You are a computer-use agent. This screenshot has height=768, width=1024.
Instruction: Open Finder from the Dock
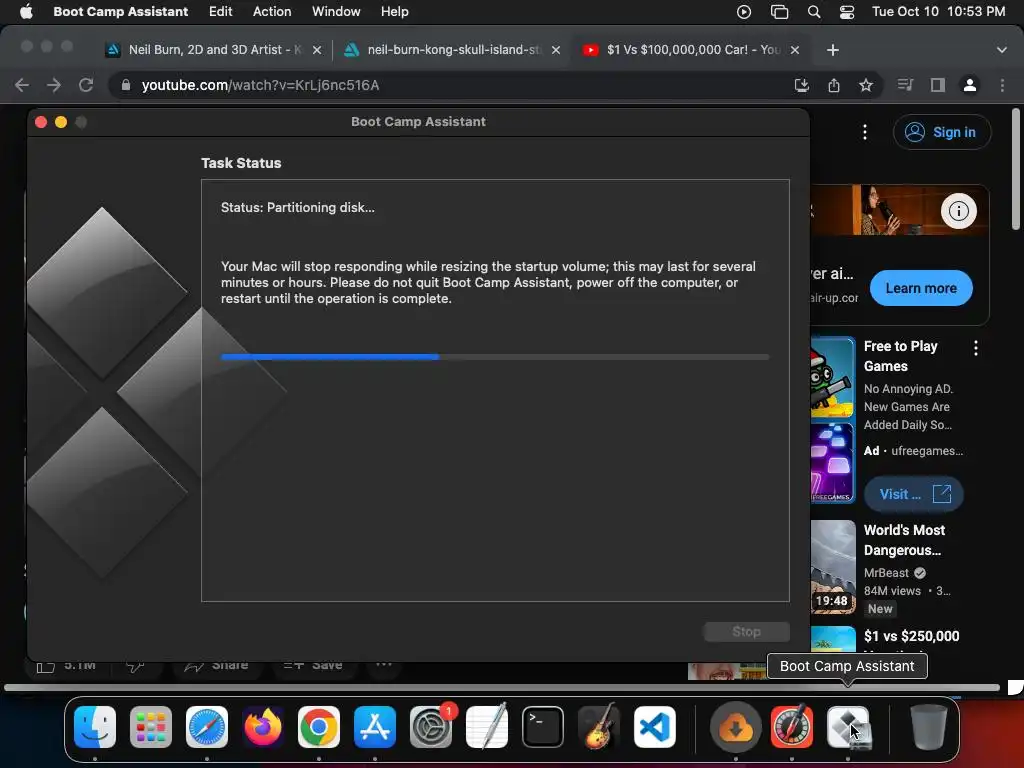coord(95,727)
